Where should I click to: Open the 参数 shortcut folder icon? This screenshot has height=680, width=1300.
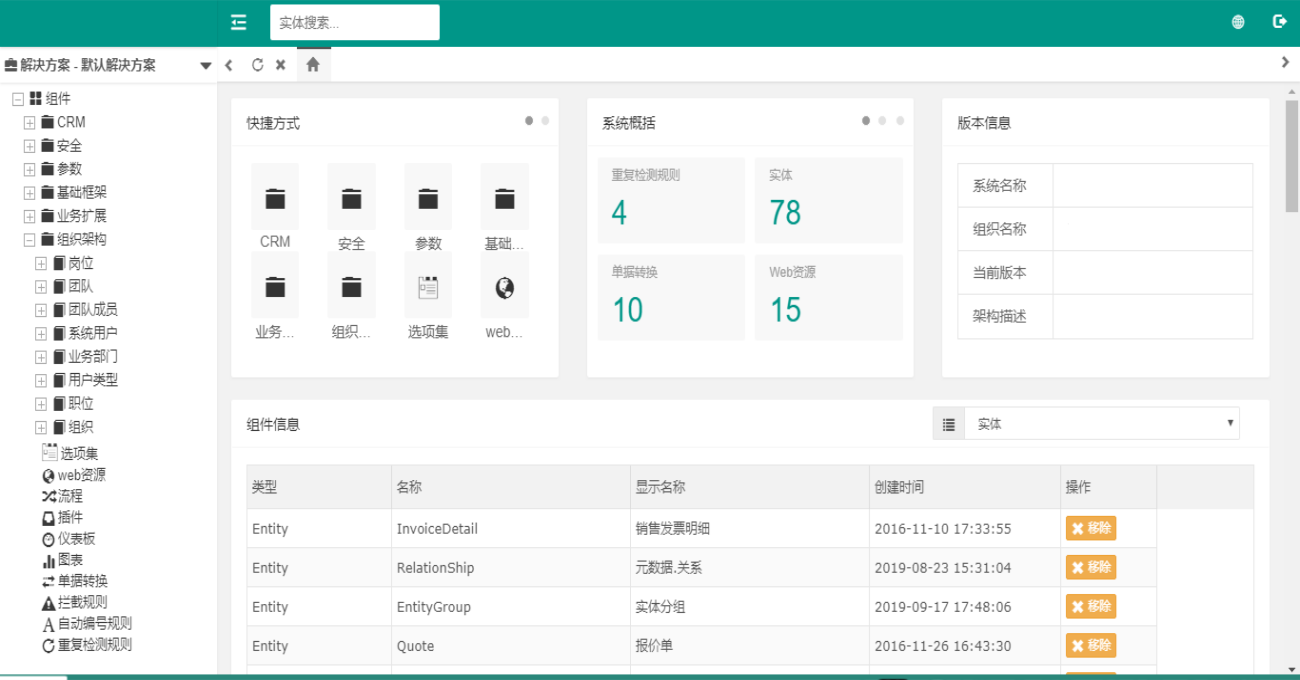[x=428, y=198]
